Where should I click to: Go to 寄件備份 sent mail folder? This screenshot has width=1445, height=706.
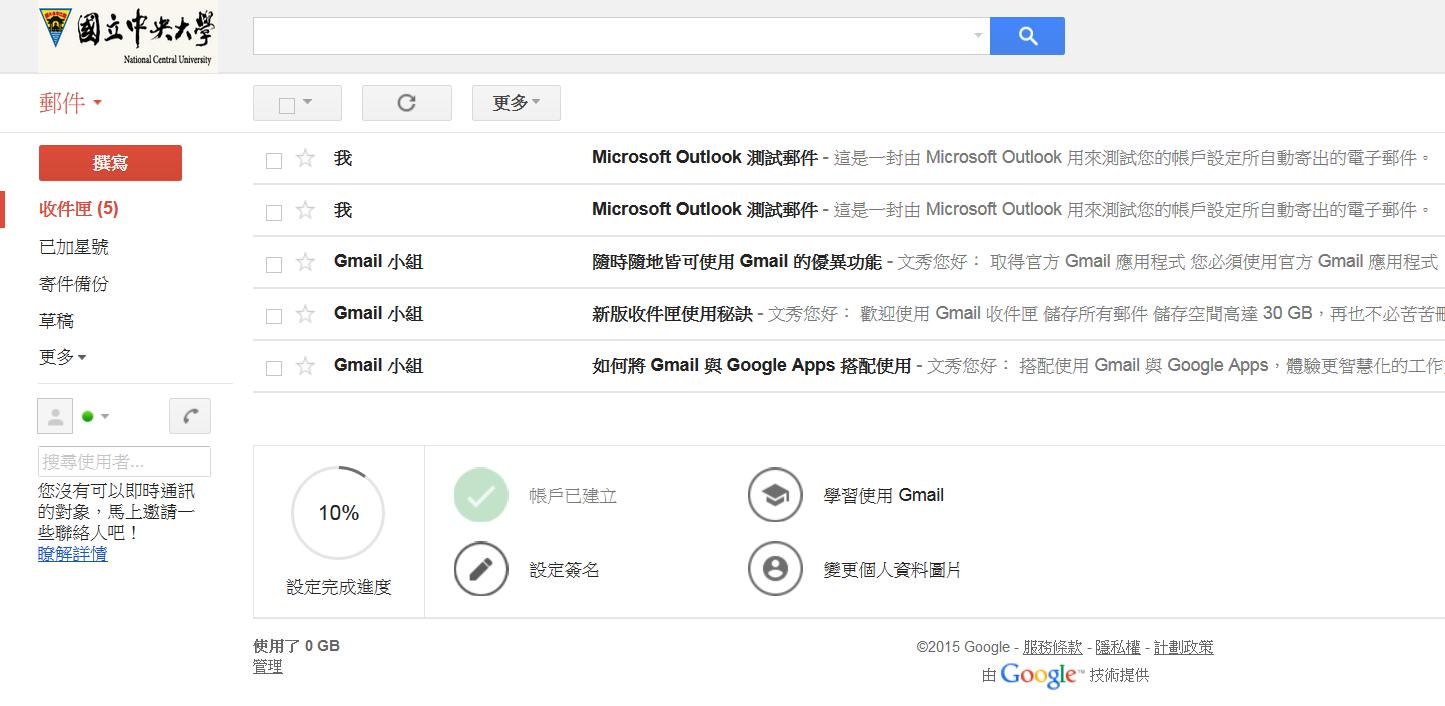[x=73, y=284]
